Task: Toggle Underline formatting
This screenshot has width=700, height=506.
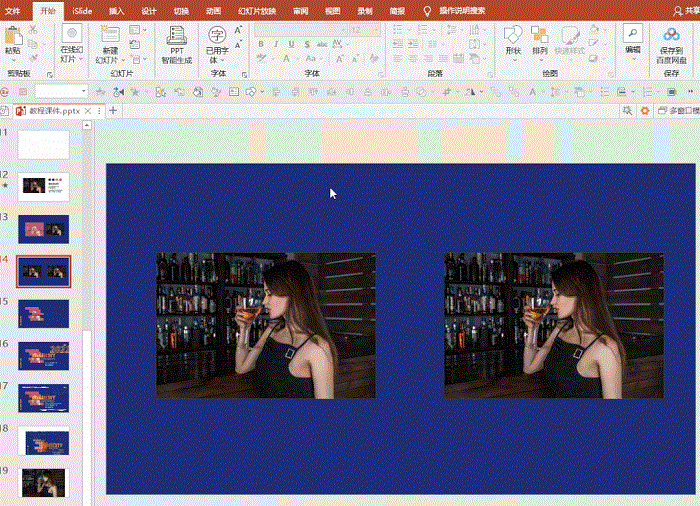Action: pyautogui.click(x=291, y=44)
